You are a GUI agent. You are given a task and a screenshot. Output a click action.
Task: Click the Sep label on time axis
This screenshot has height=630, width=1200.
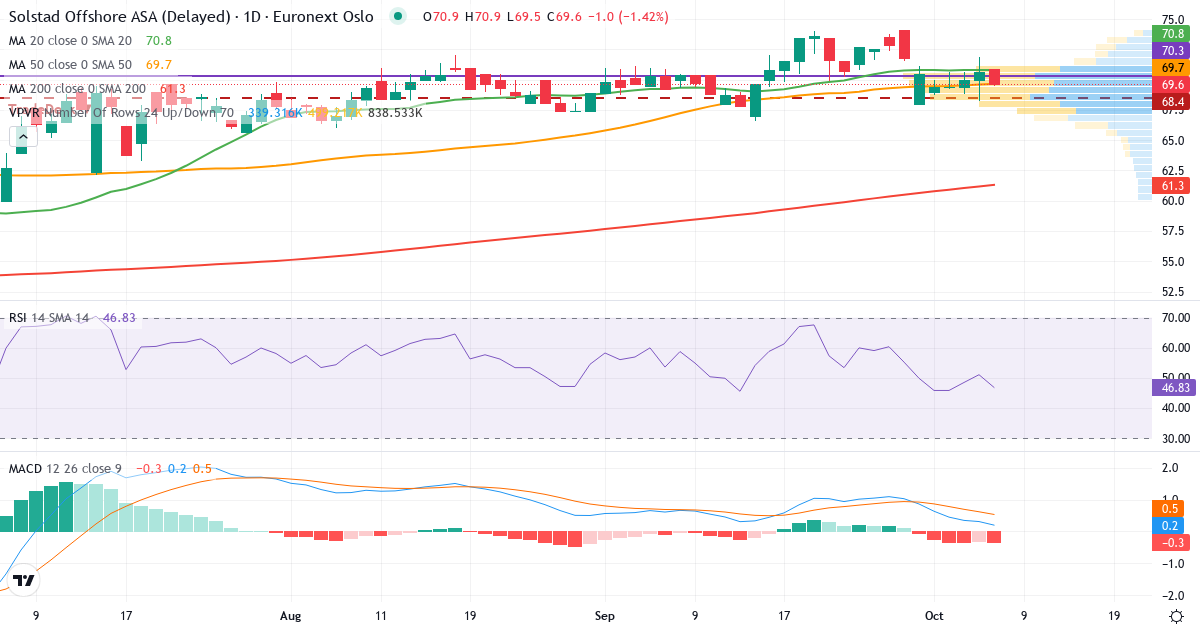tap(604, 616)
